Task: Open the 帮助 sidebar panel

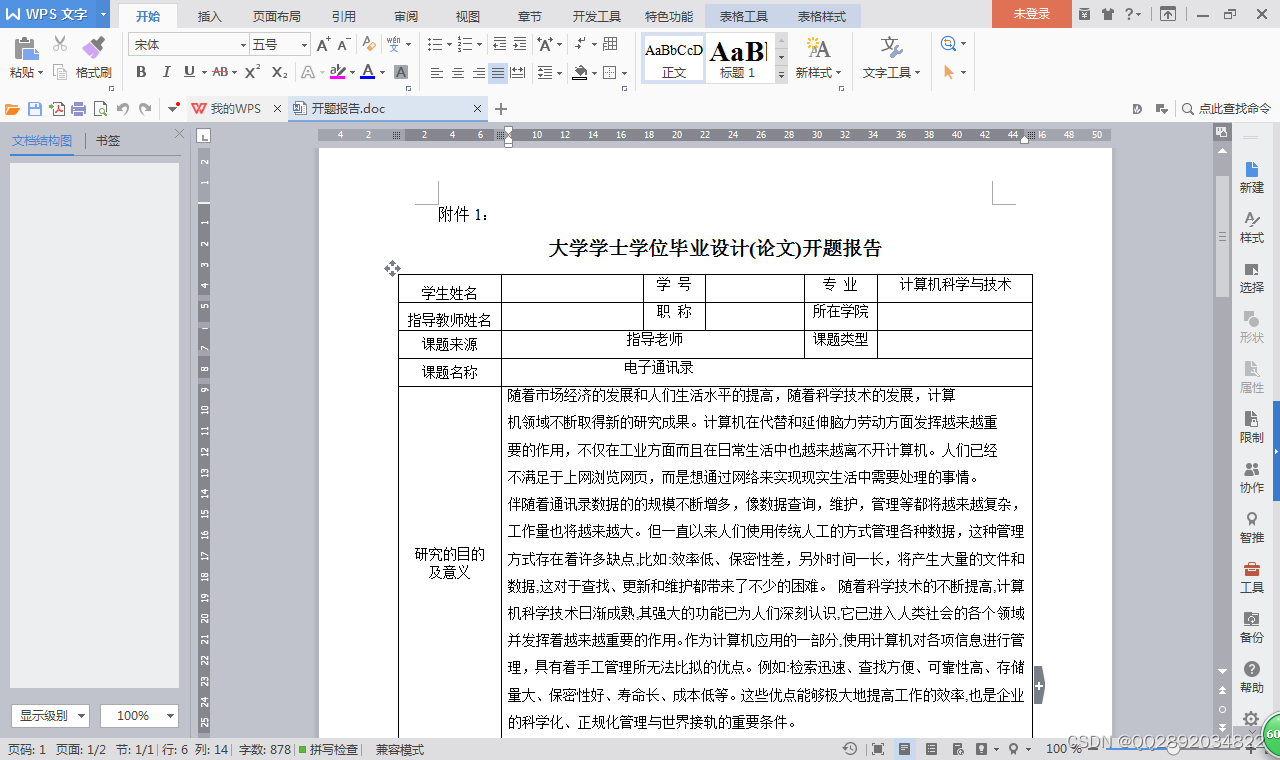Action: point(1252,678)
